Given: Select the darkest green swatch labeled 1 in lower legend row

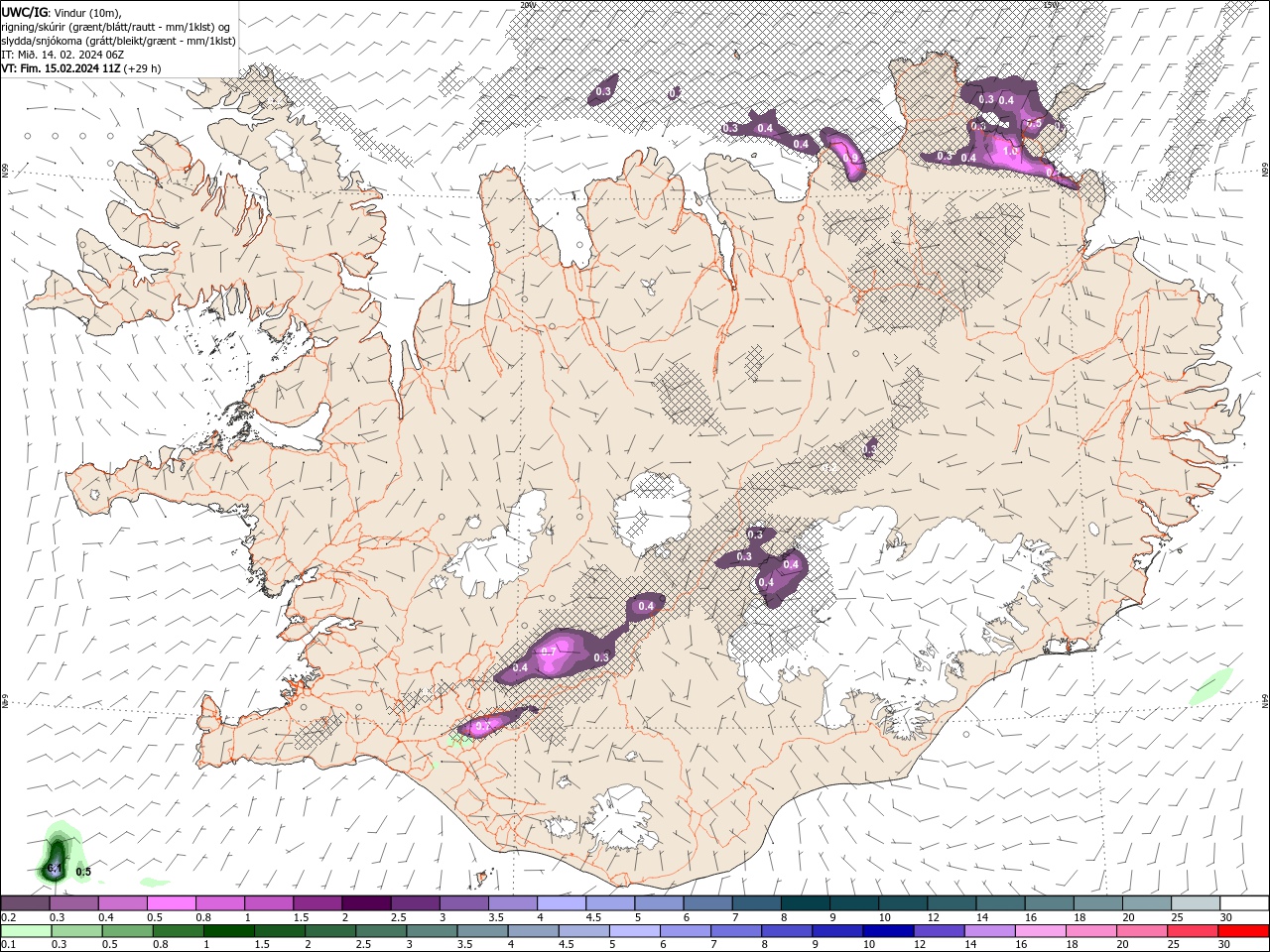Looking at the screenshot, I should tap(228, 931).
